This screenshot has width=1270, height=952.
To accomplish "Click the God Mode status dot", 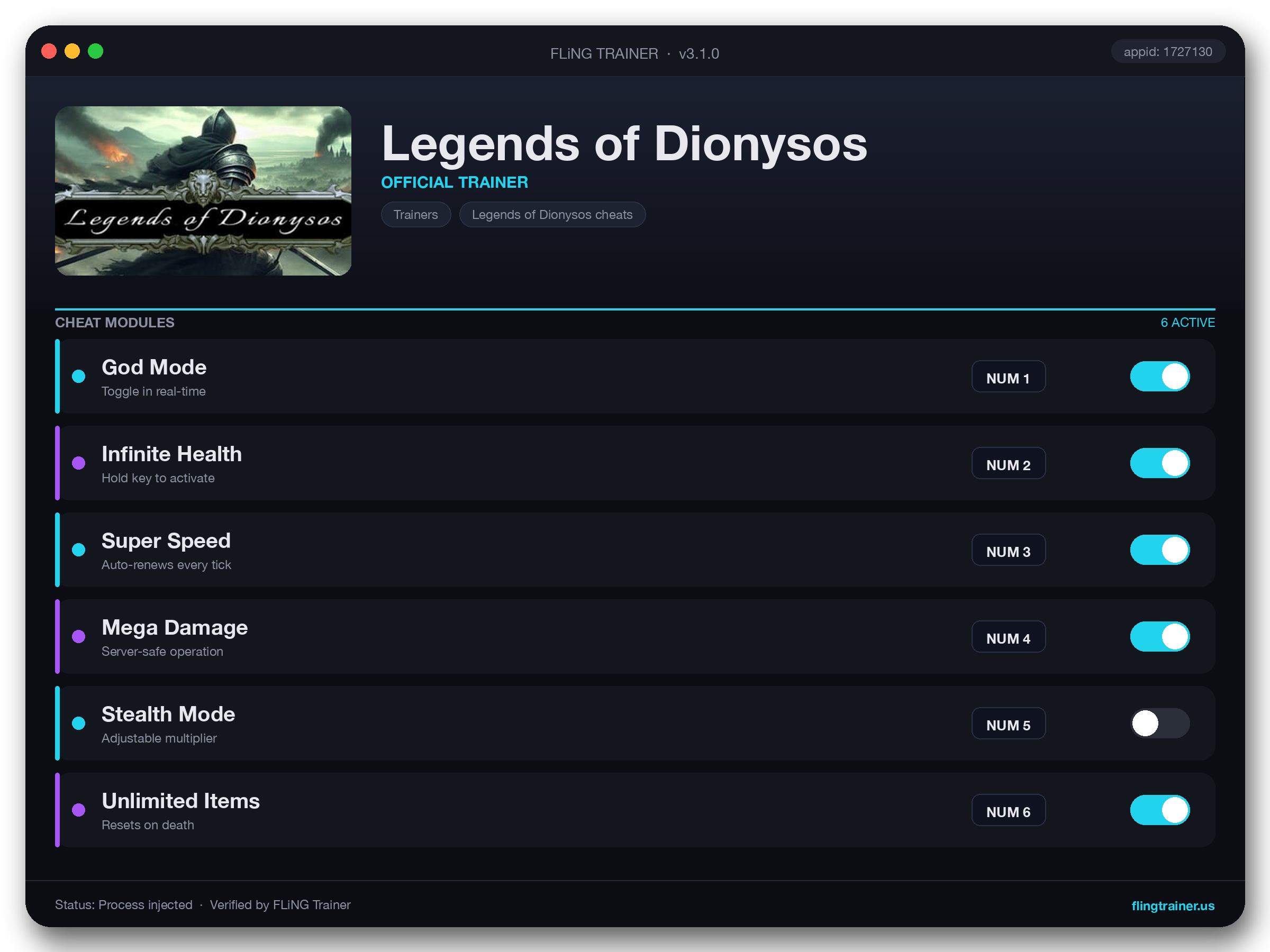I will point(79,377).
